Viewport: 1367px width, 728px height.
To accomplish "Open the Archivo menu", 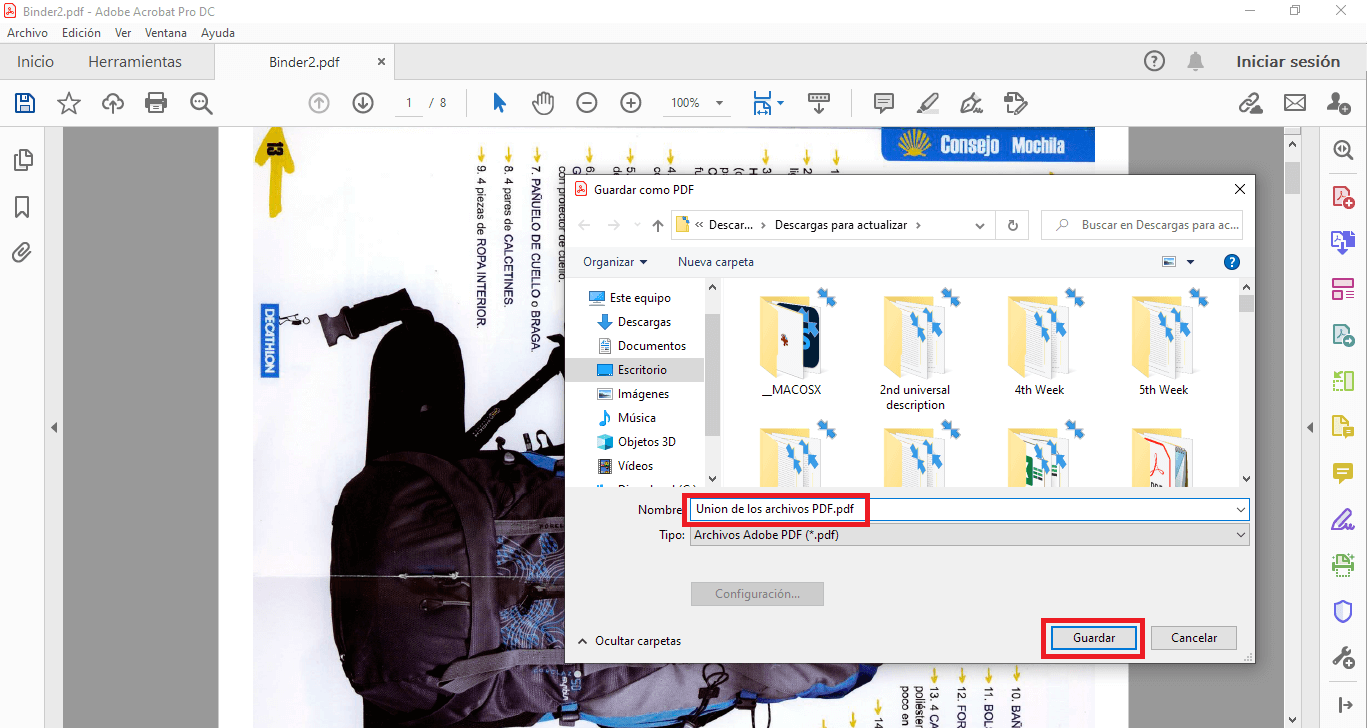I will click(x=27, y=33).
